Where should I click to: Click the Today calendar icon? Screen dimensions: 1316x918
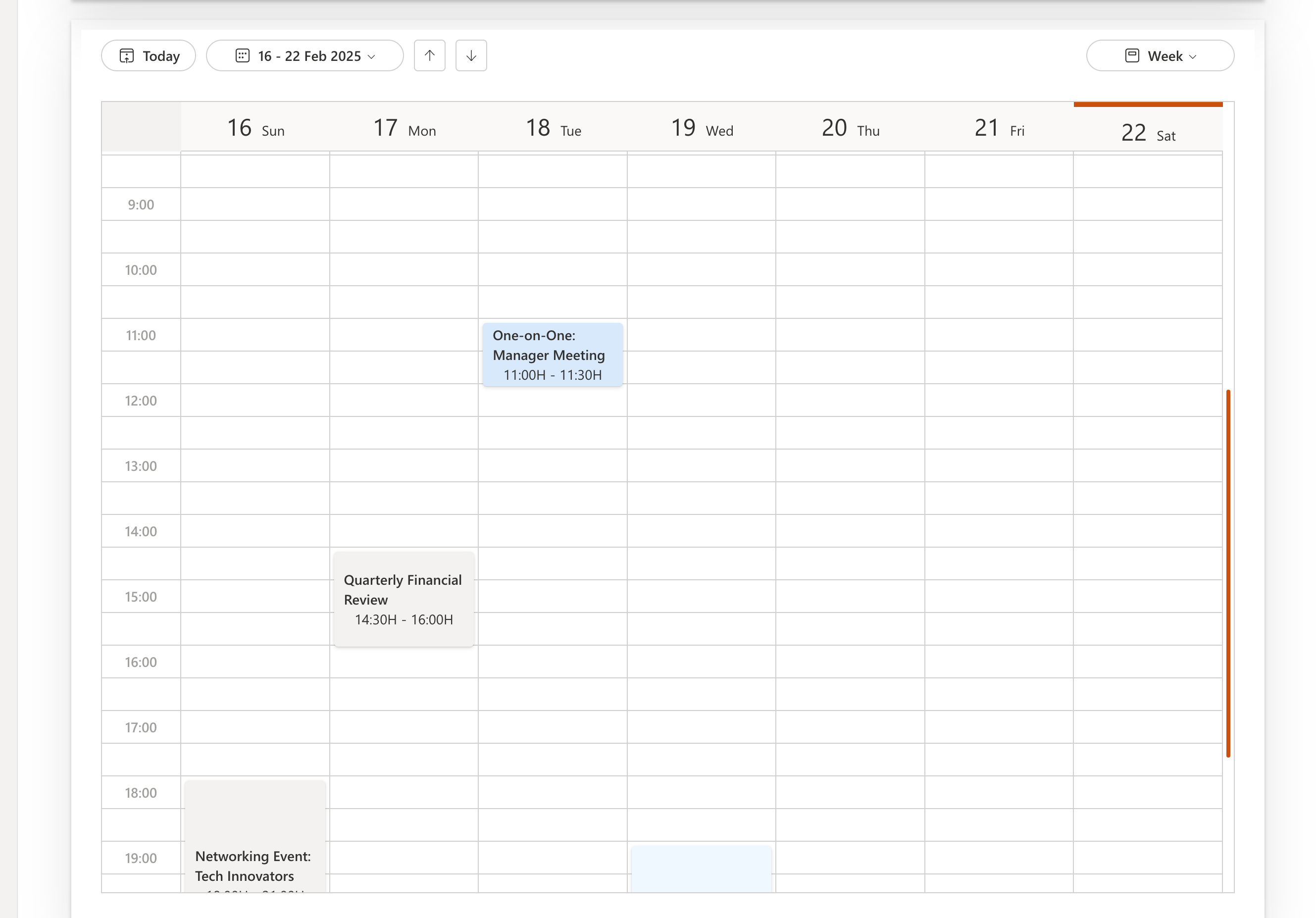(x=126, y=55)
